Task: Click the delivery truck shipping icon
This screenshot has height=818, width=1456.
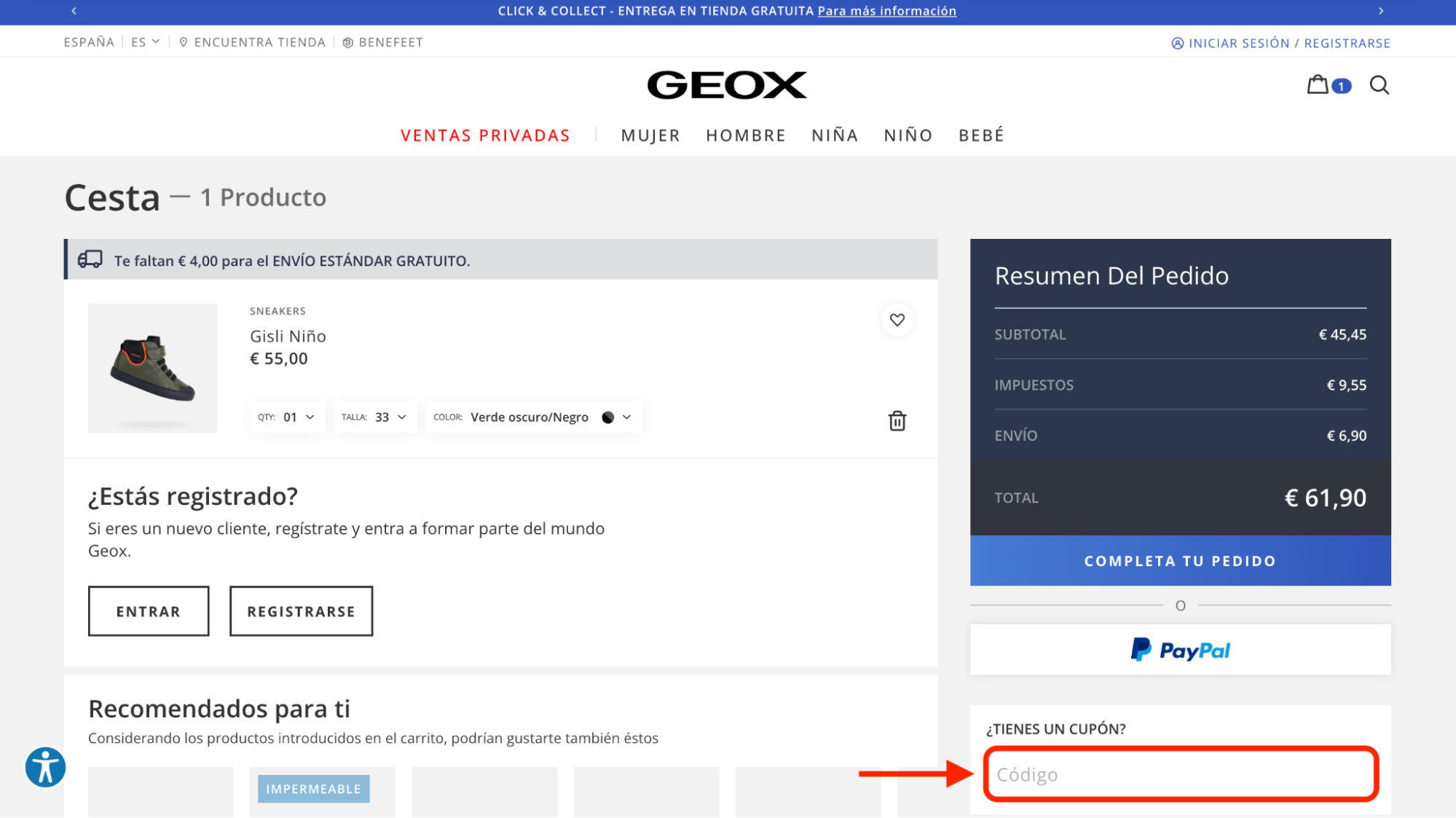Action: (x=90, y=259)
